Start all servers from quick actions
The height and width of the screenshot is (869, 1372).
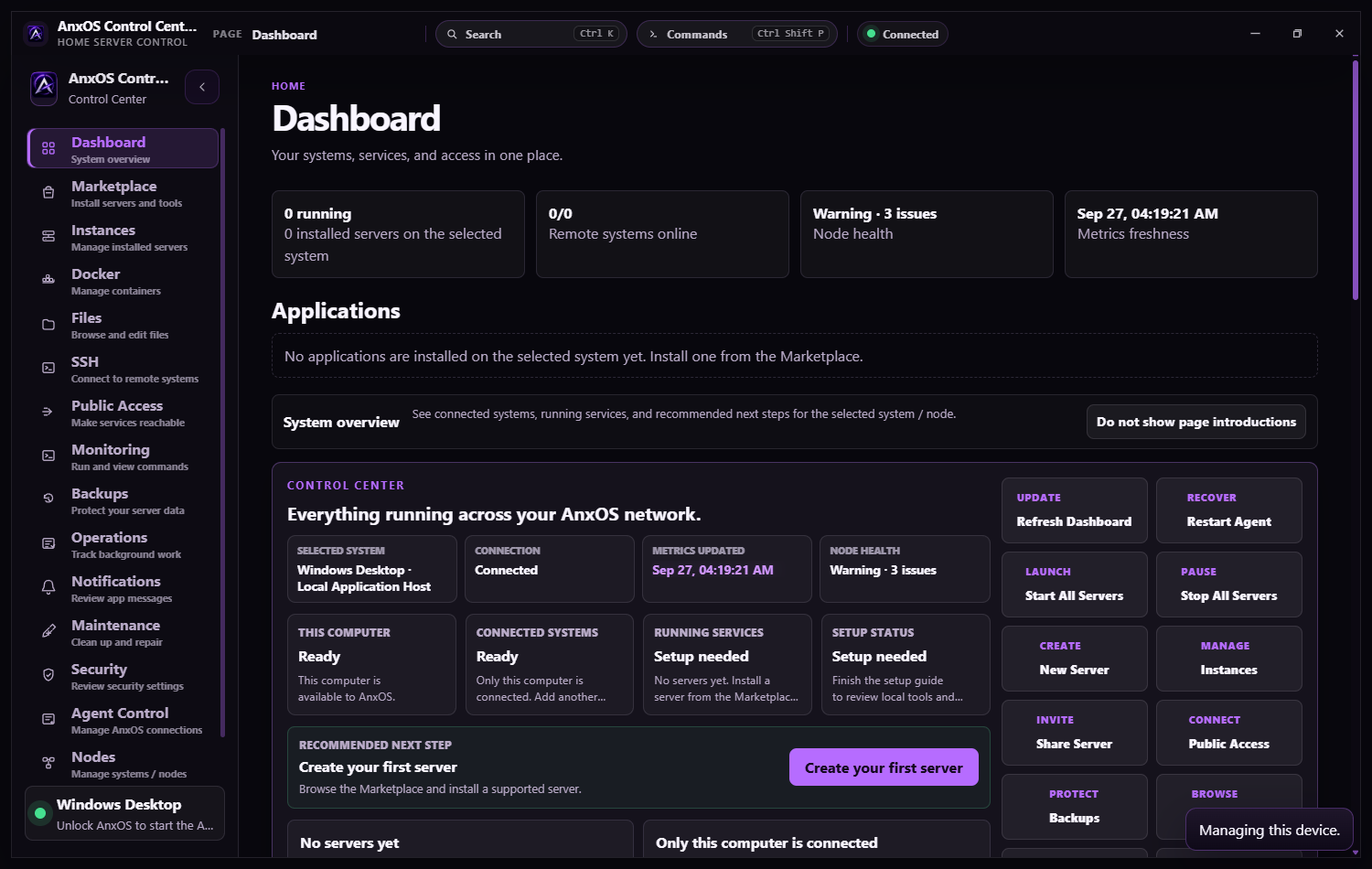tap(1074, 585)
